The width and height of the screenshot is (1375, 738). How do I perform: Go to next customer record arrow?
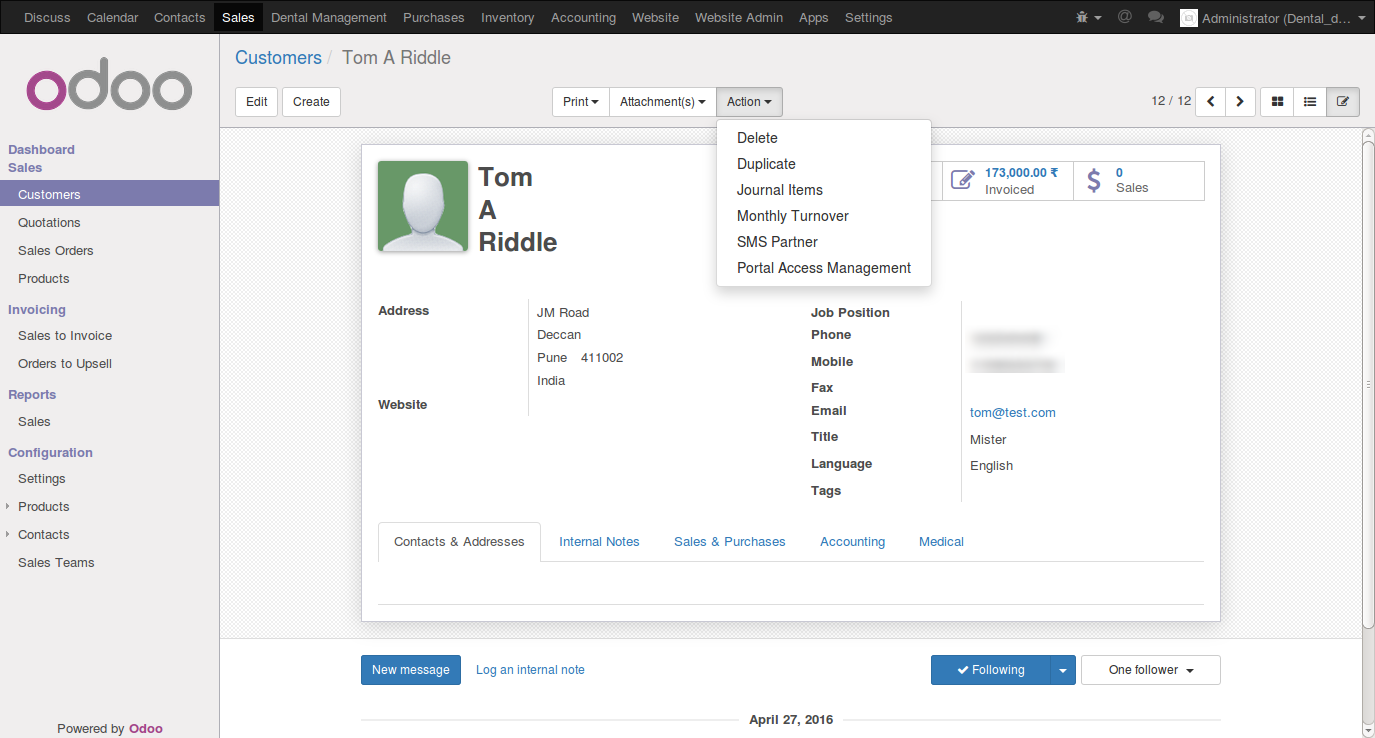(1240, 102)
